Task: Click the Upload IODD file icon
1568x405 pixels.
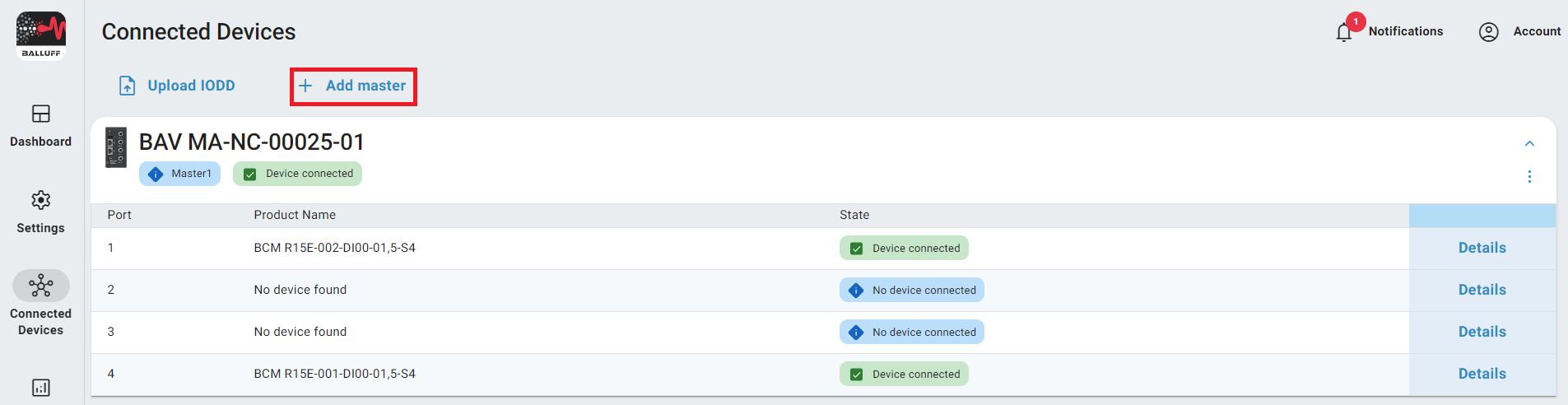Action: 128,86
